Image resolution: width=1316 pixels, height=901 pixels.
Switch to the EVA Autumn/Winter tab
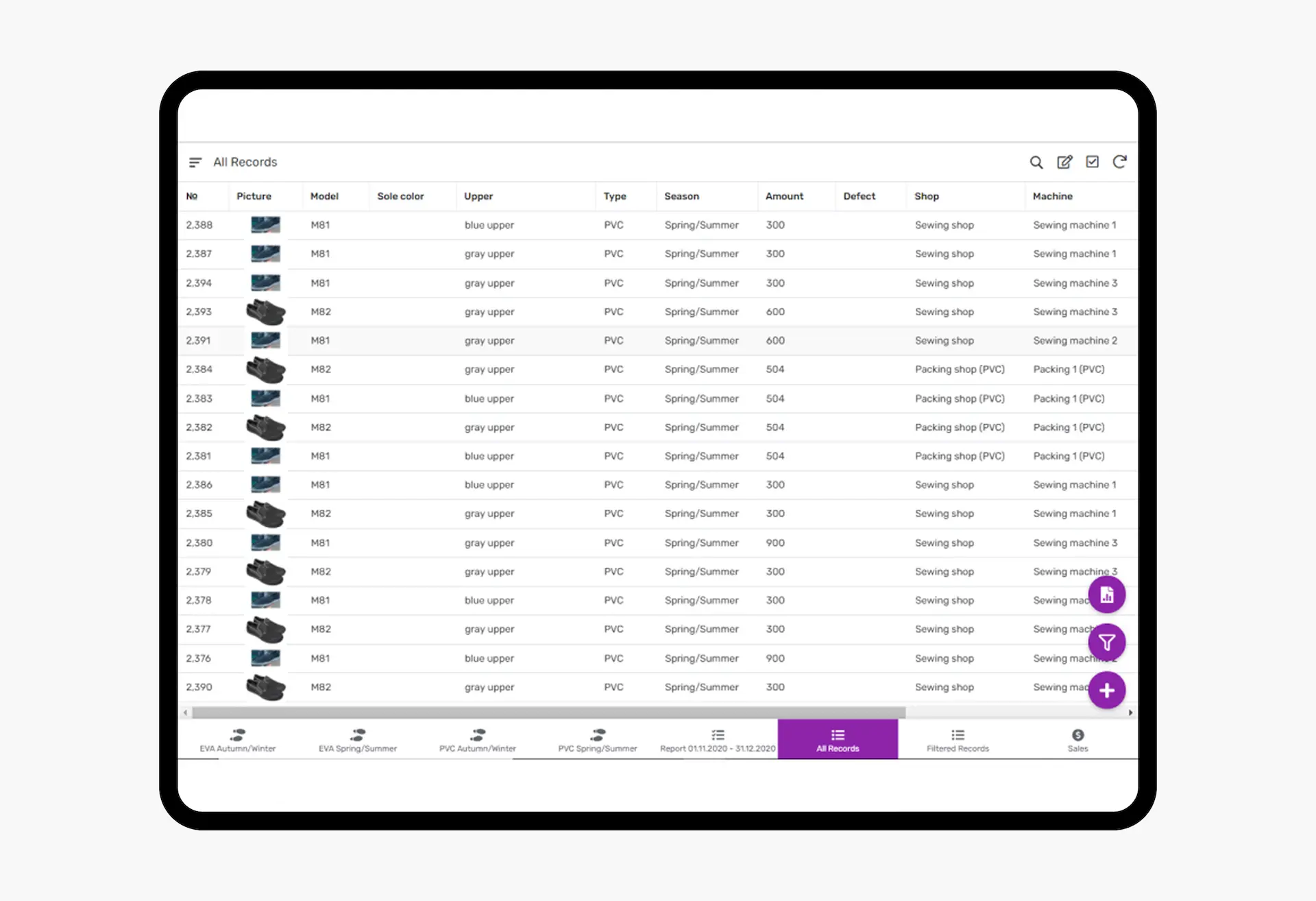coord(237,739)
